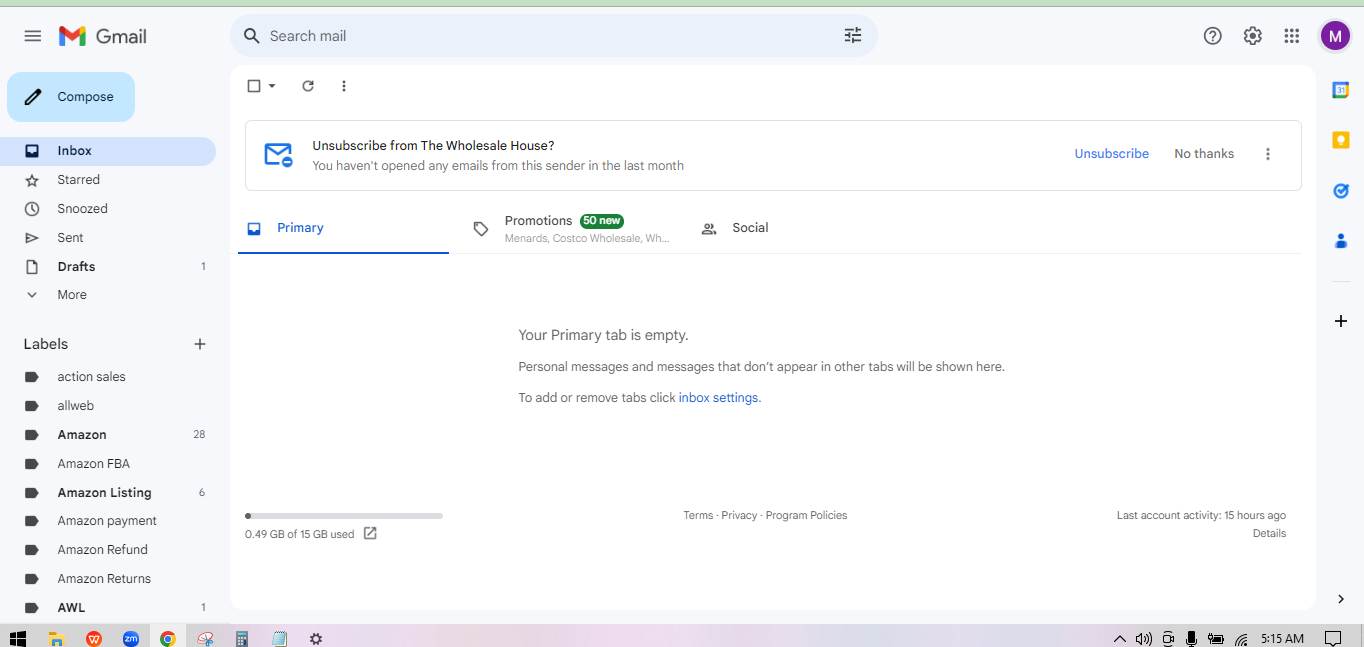Refresh the inbox
This screenshot has height=647, width=1364.
click(308, 86)
